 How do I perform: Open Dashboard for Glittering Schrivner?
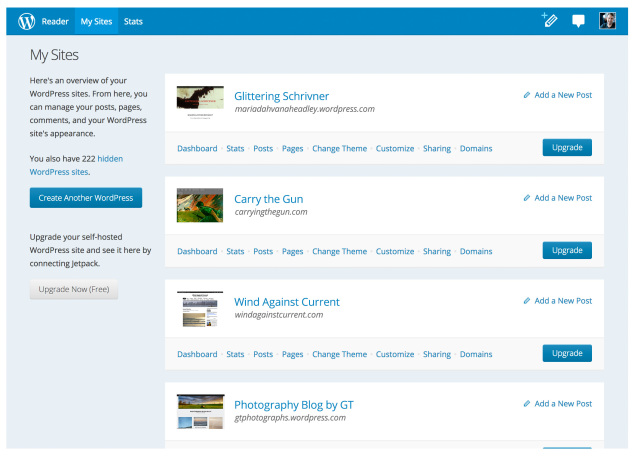(197, 148)
